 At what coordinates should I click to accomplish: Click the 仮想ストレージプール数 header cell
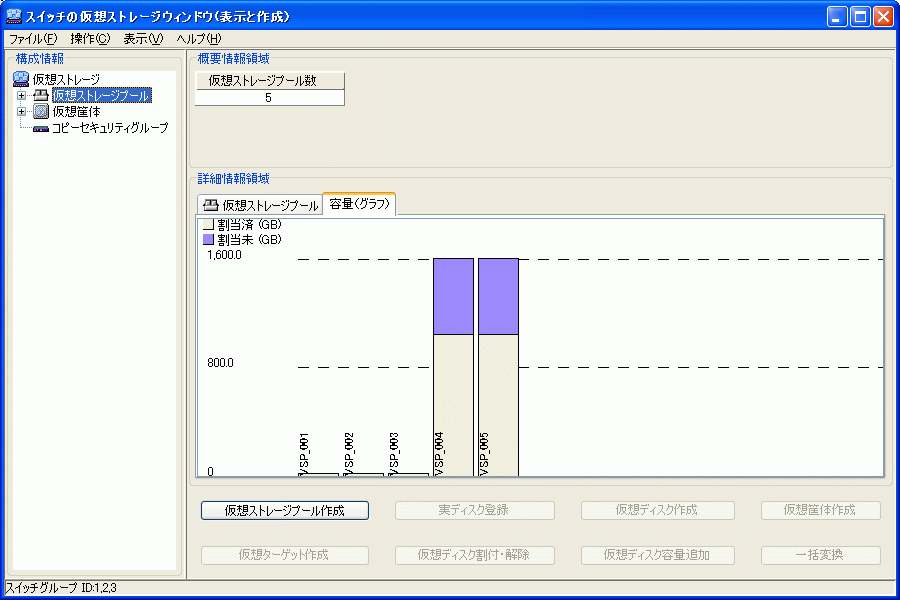click(270, 81)
